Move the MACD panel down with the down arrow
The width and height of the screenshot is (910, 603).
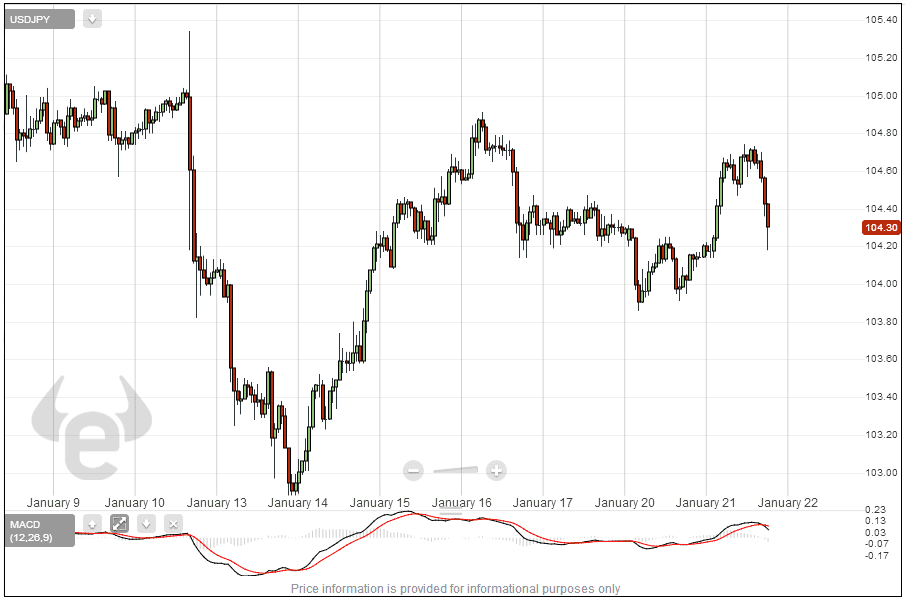point(147,524)
